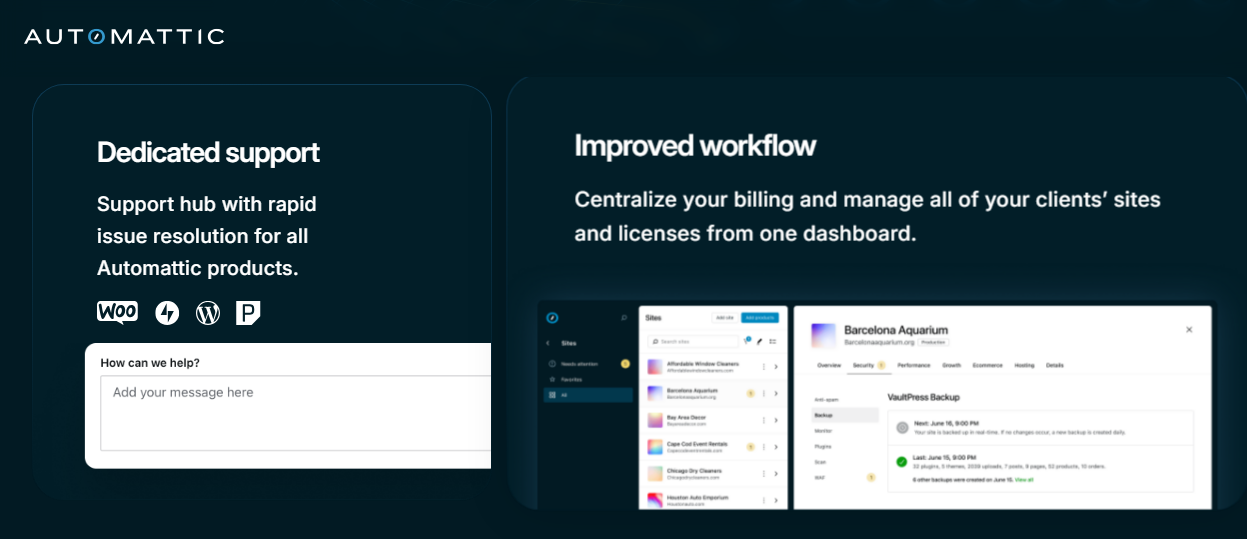The width and height of the screenshot is (1247, 539).
Task: Click the green View all link
Action: 1024,480
